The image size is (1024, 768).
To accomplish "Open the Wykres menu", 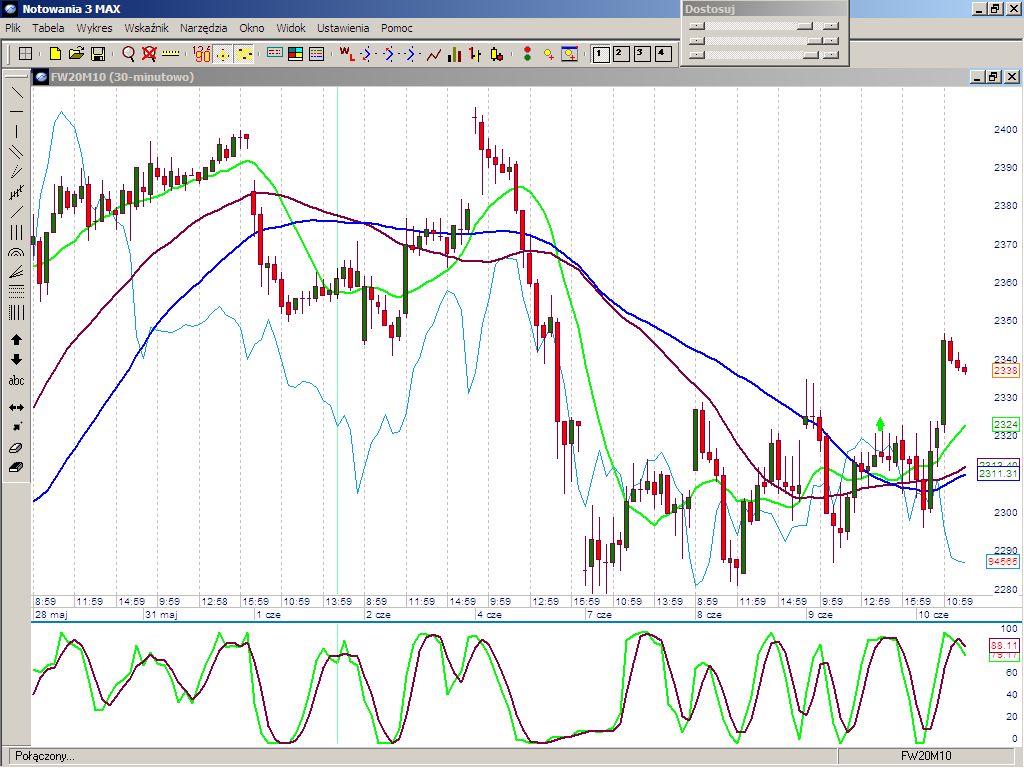I will (94, 28).
